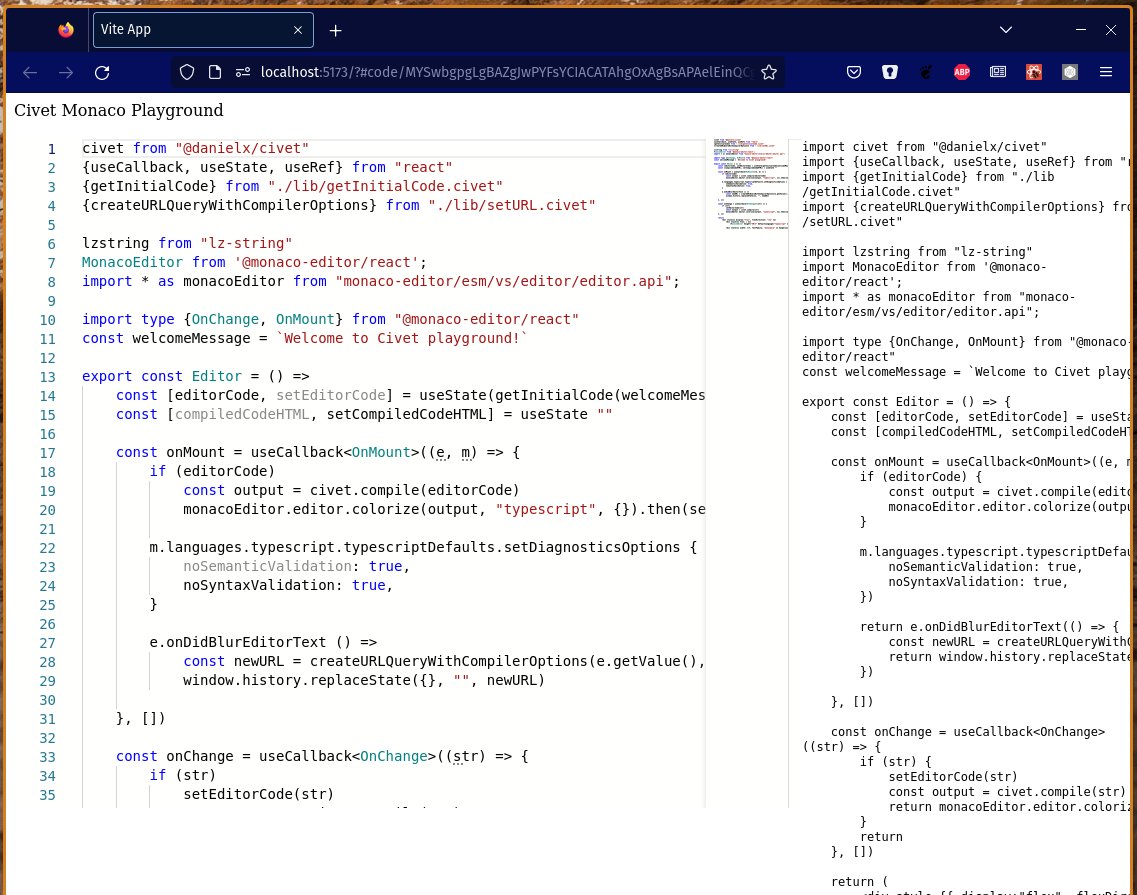Open the site permissions dropdown in address bar
This screenshot has height=895, width=1137.
(243, 72)
